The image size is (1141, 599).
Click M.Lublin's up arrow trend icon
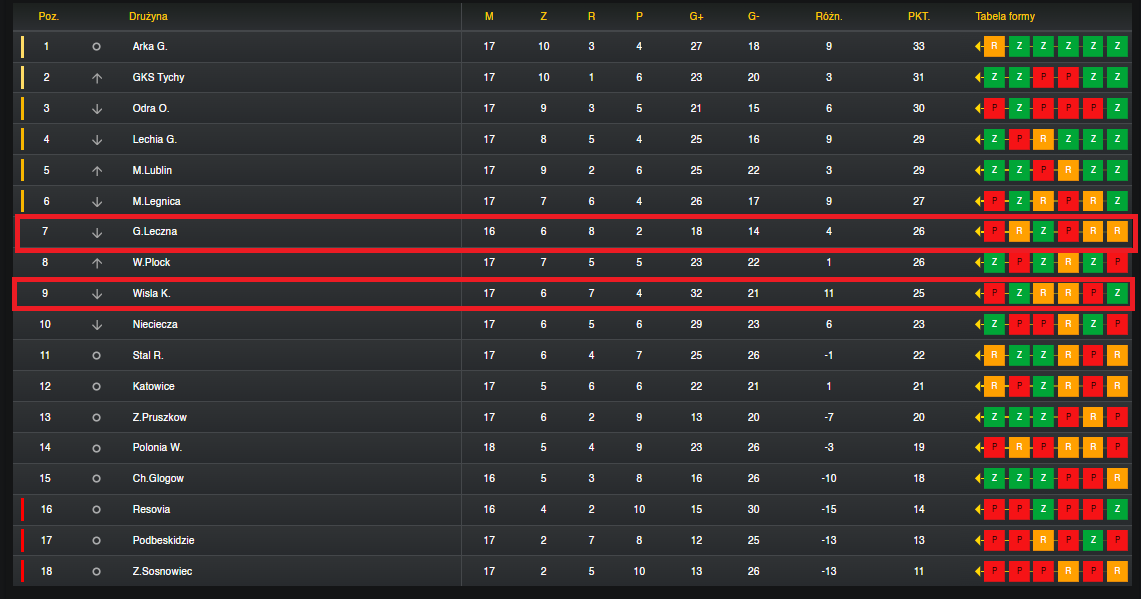(97, 170)
